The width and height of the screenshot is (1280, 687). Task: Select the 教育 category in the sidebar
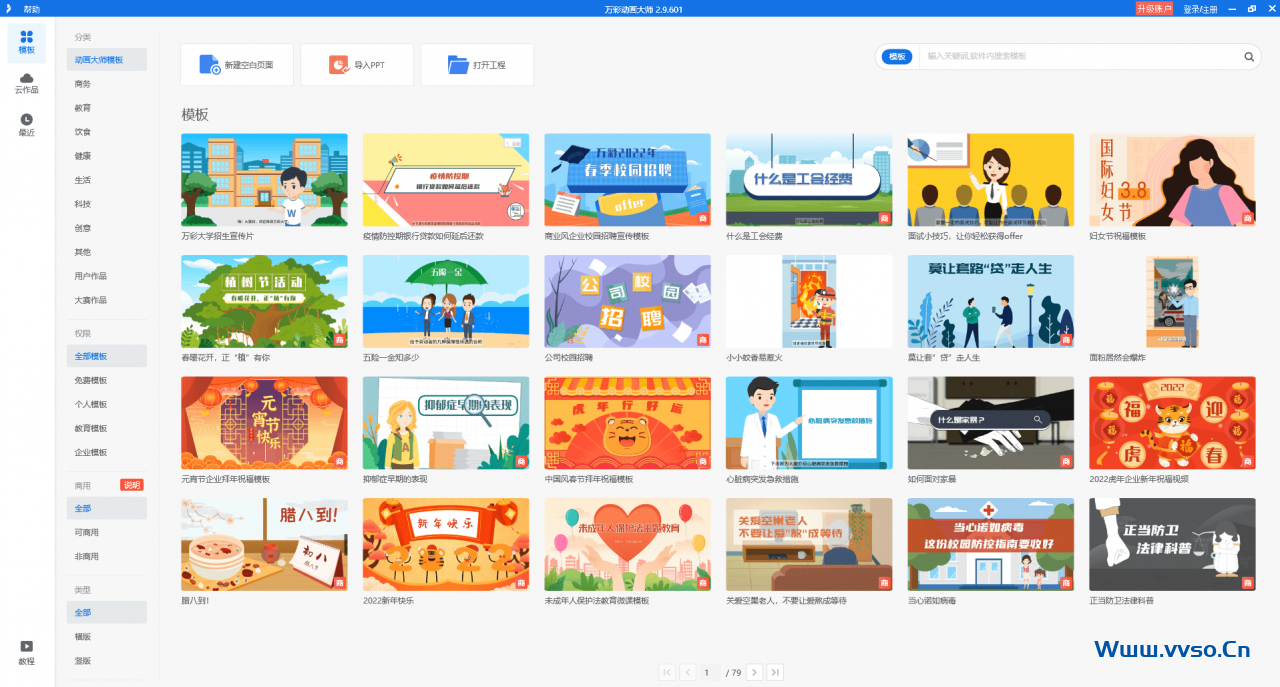83,108
